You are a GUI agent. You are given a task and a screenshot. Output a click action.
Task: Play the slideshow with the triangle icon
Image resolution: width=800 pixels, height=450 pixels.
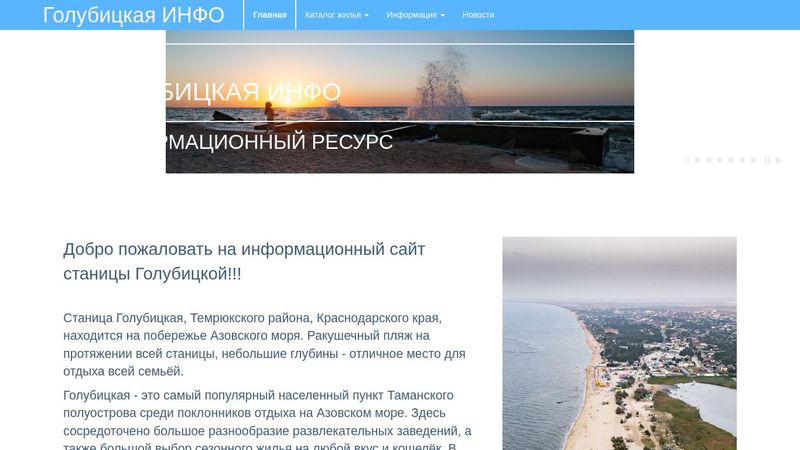coord(779,160)
